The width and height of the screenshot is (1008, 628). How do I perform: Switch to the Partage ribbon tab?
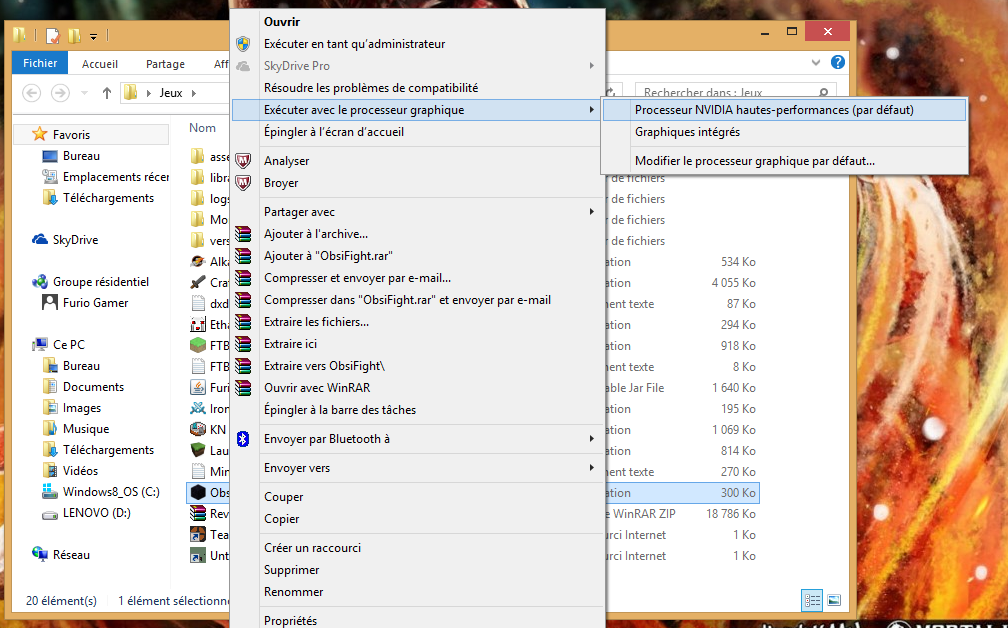click(x=165, y=64)
